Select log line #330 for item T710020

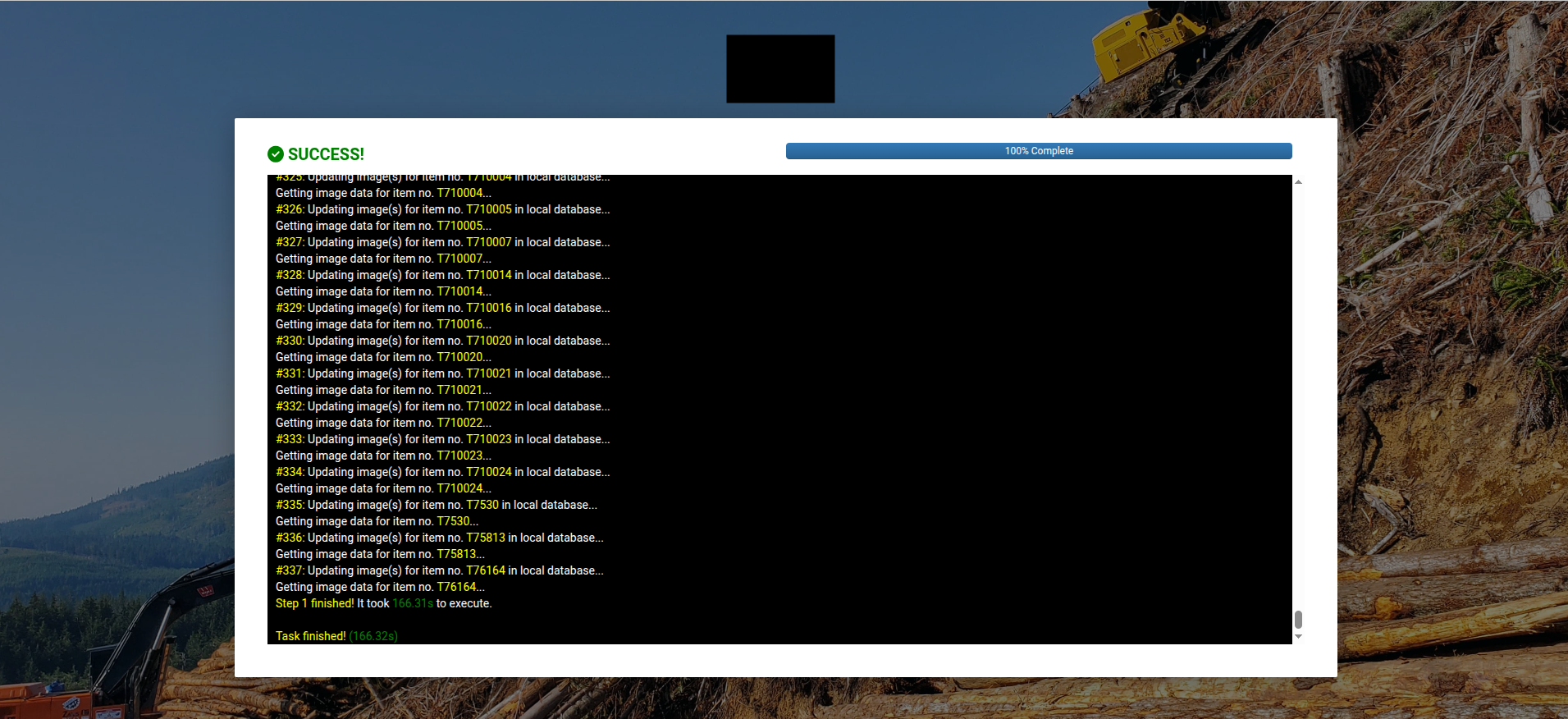[443, 341]
